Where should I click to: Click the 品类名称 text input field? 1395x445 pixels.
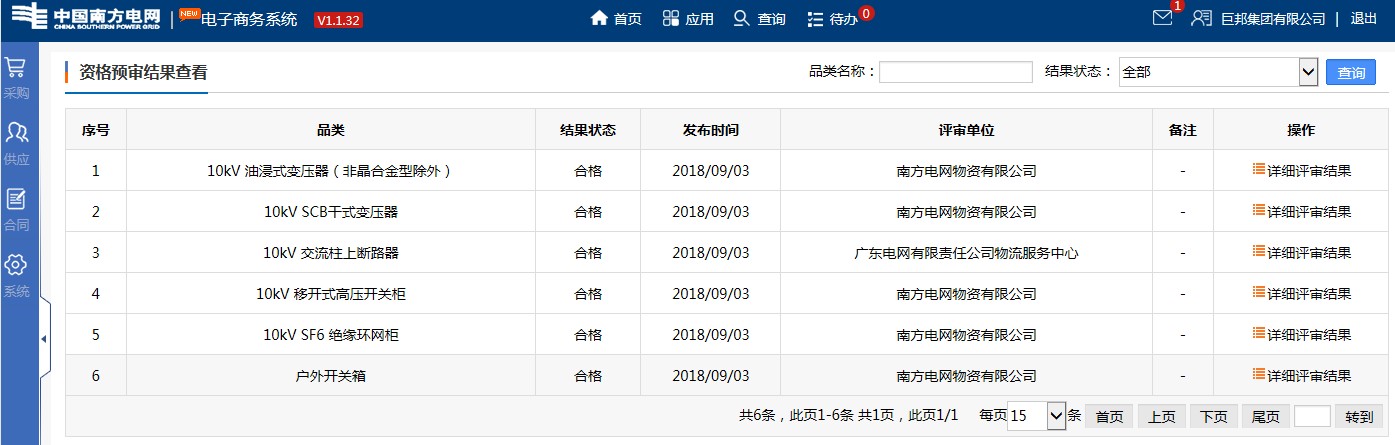click(x=955, y=72)
